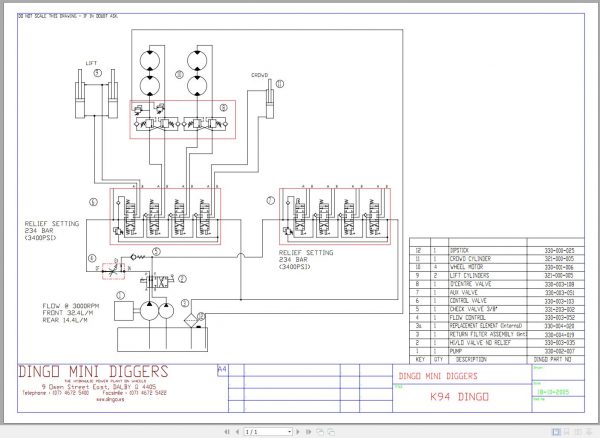Click the CHECK VALVE 3/8 table entry

(474, 309)
